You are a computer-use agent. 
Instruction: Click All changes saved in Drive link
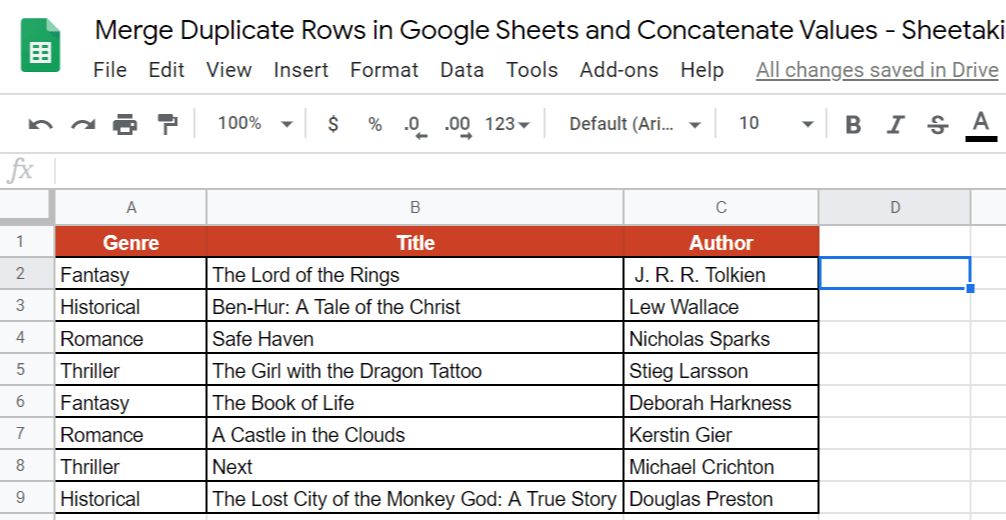877,69
